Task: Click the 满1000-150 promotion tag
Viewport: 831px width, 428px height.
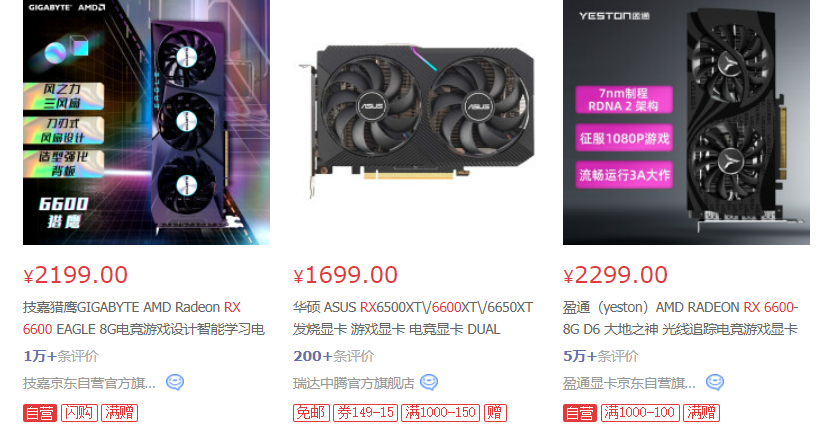Action: pyautogui.click(x=440, y=413)
